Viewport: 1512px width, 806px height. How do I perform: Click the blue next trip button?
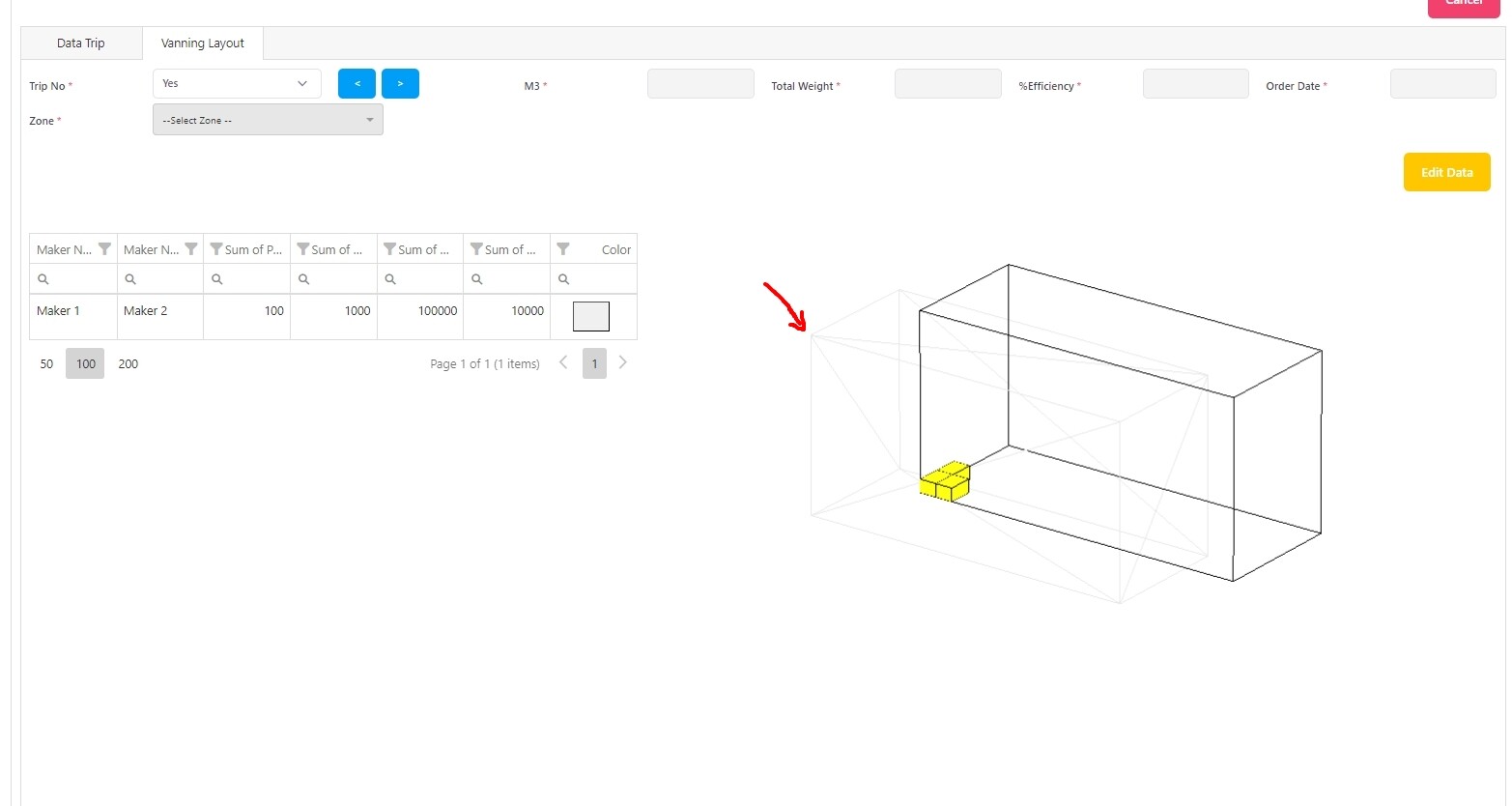pos(400,84)
